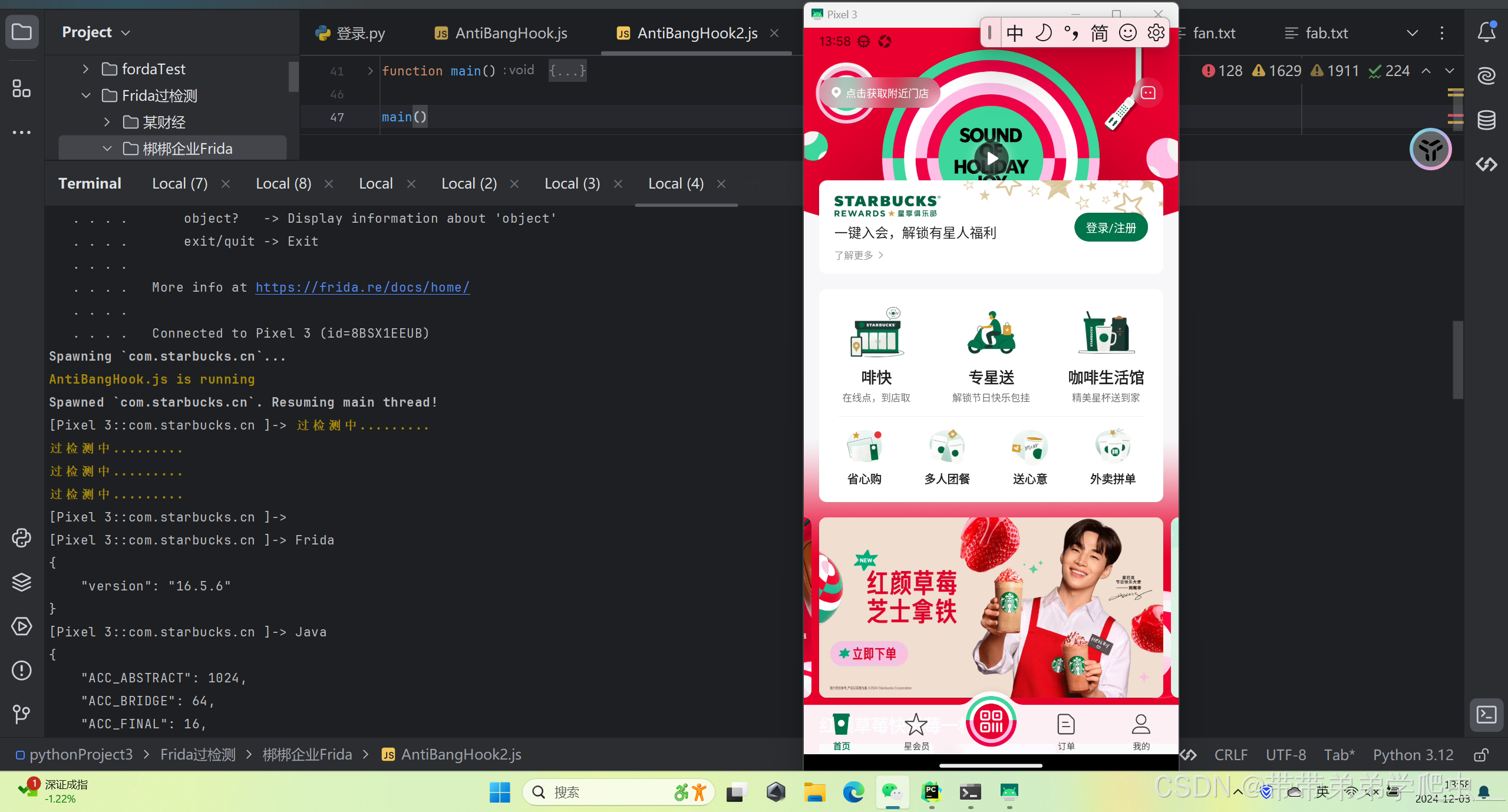Screen dimensions: 1508x812
Task: Play the Sound of Holiday Joy video
Action: [992, 159]
